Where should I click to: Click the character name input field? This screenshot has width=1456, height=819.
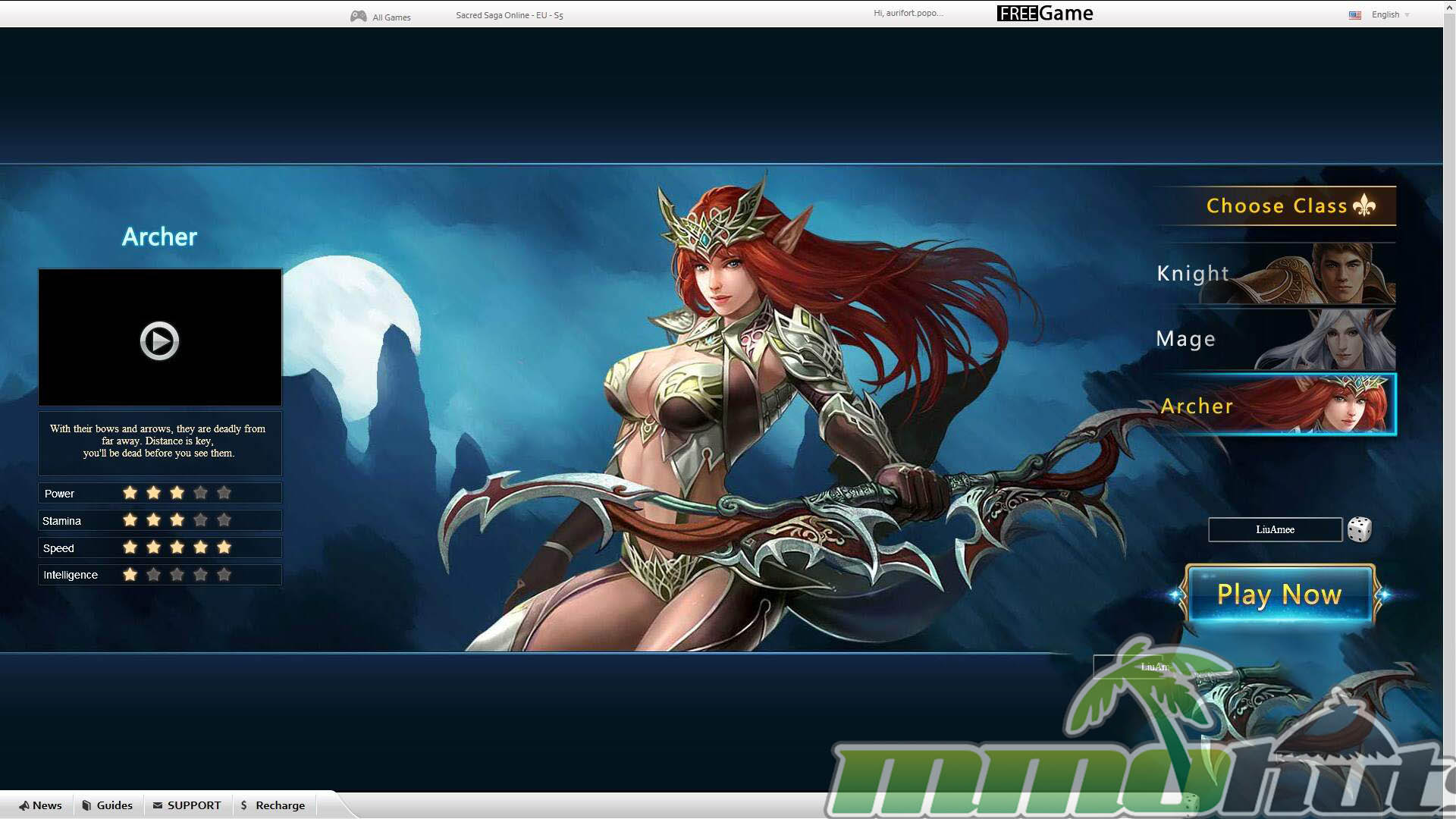[x=1274, y=529]
